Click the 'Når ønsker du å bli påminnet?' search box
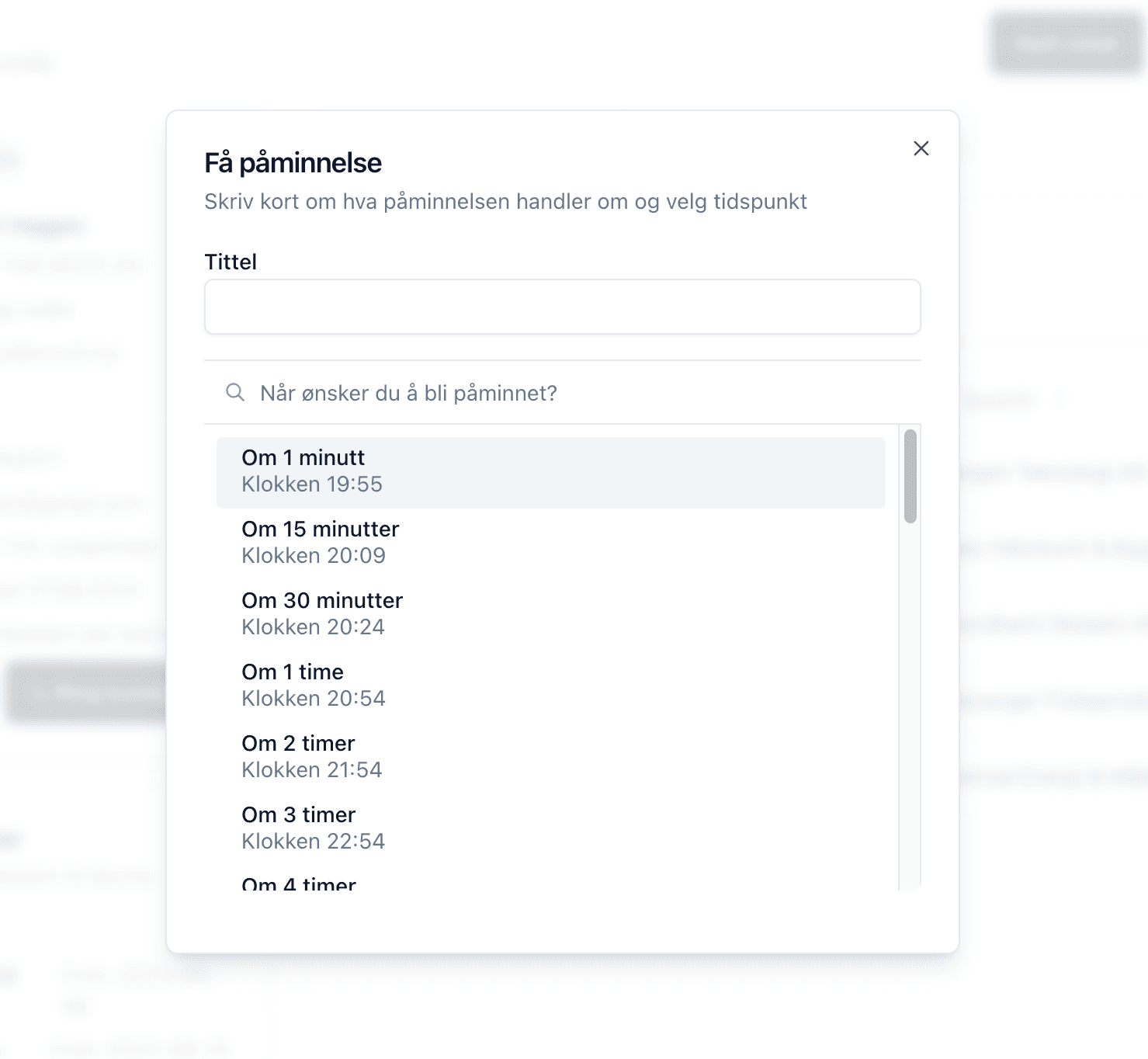Image resolution: width=1148 pixels, height=1059 pixels. pyautogui.click(x=574, y=393)
